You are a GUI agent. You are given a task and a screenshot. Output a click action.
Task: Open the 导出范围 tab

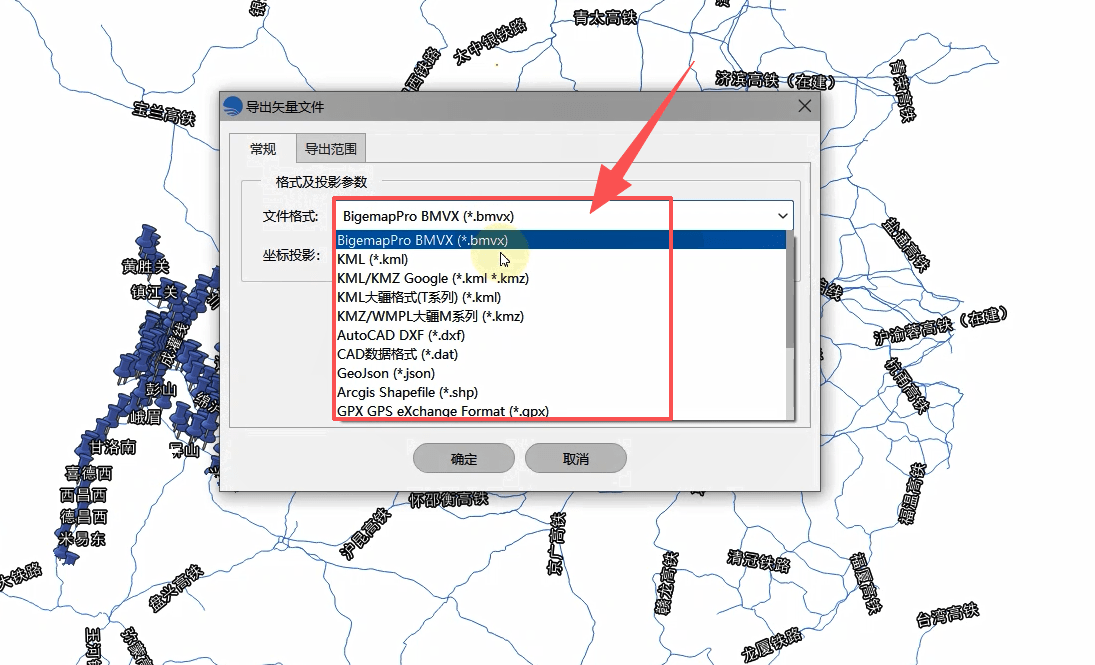pyautogui.click(x=331, y=149)
